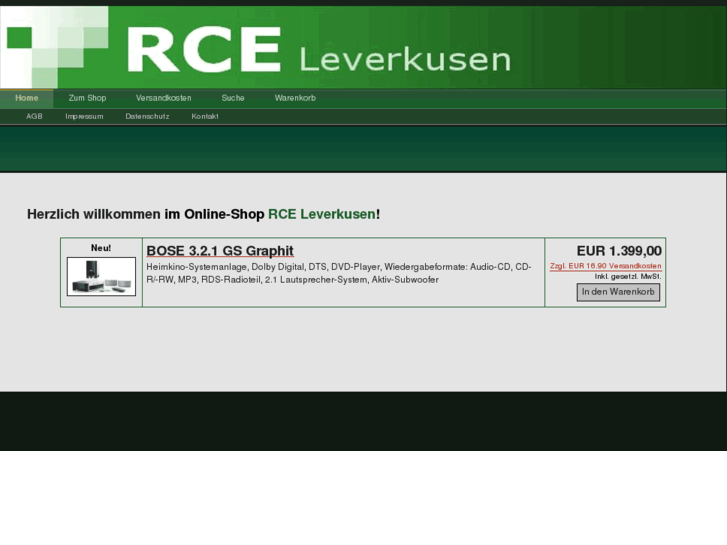Viewport: 727px width, 545px height.
Task: Go to Zum Shop menu item
Action: coord(87,98)
